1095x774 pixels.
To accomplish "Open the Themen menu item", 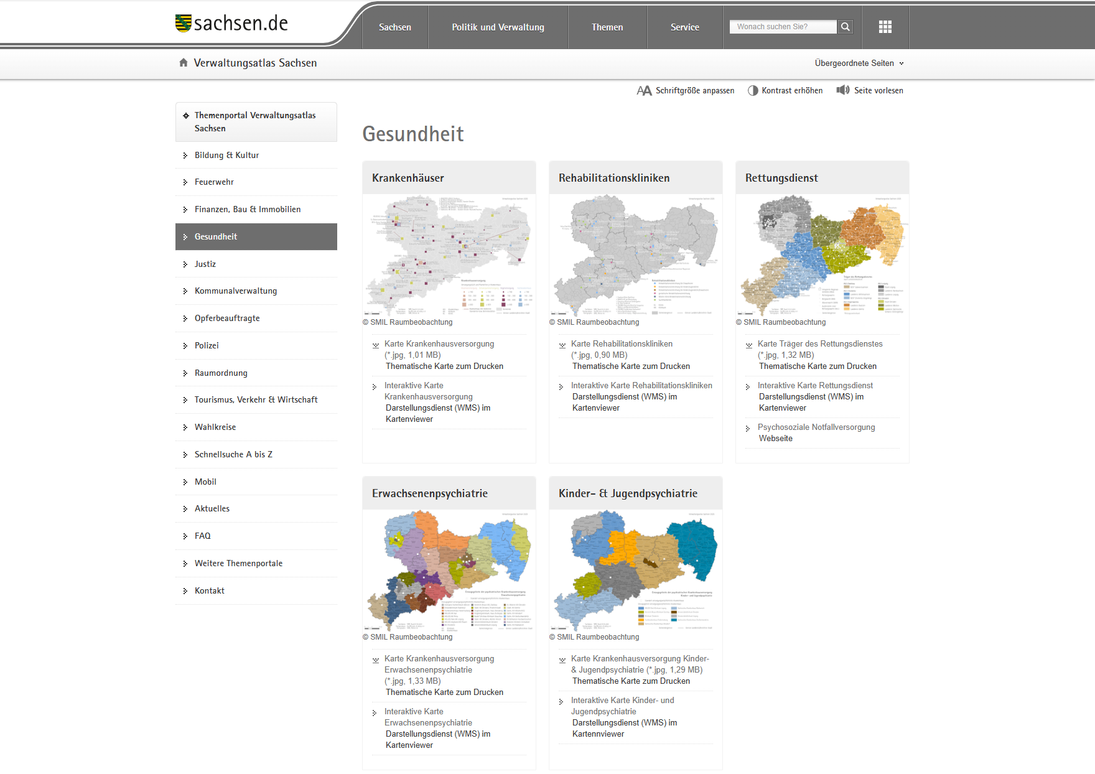I will point(607,27).
